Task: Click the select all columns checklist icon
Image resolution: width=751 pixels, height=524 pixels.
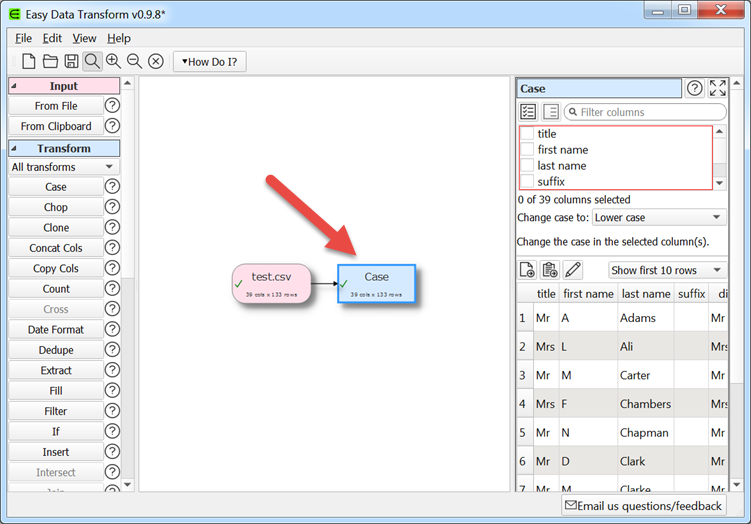Action: tap(528, 112)
